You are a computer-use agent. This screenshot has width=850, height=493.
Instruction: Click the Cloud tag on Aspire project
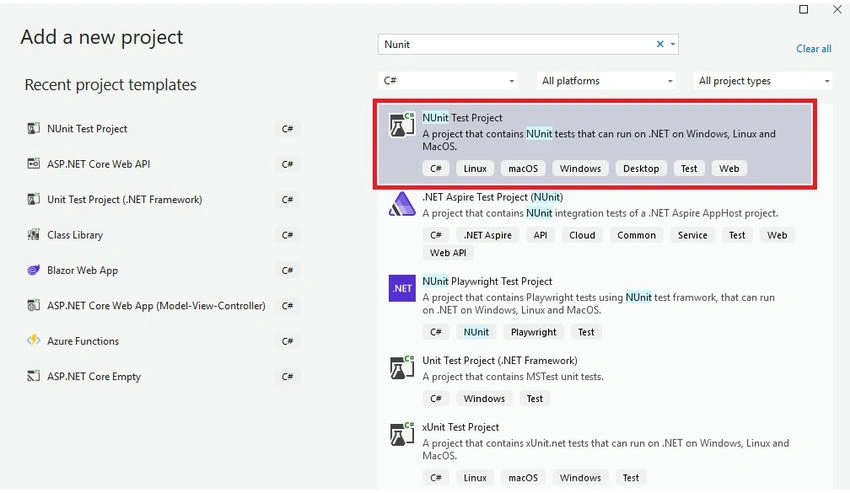point(582,235)
